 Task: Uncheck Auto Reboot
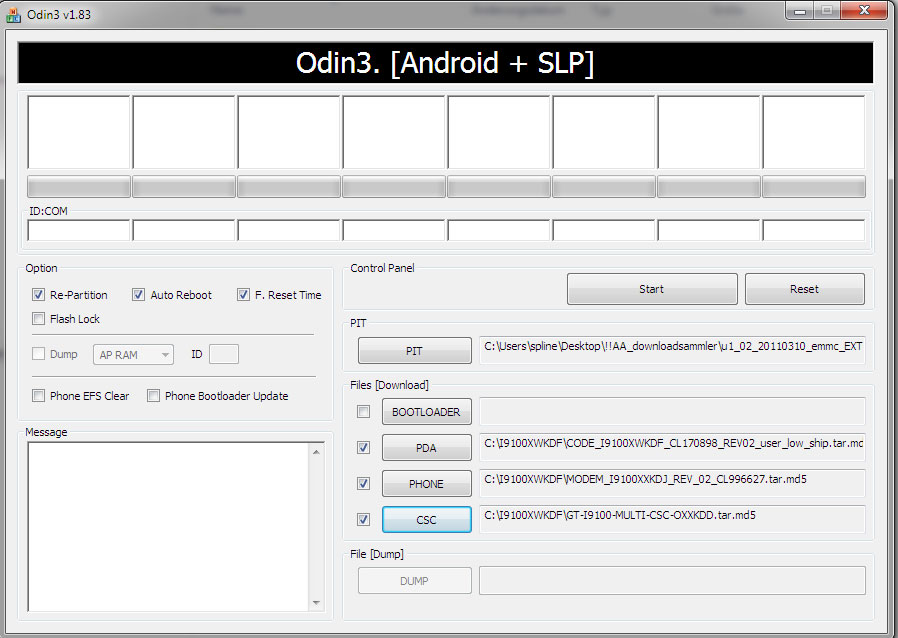139,295
